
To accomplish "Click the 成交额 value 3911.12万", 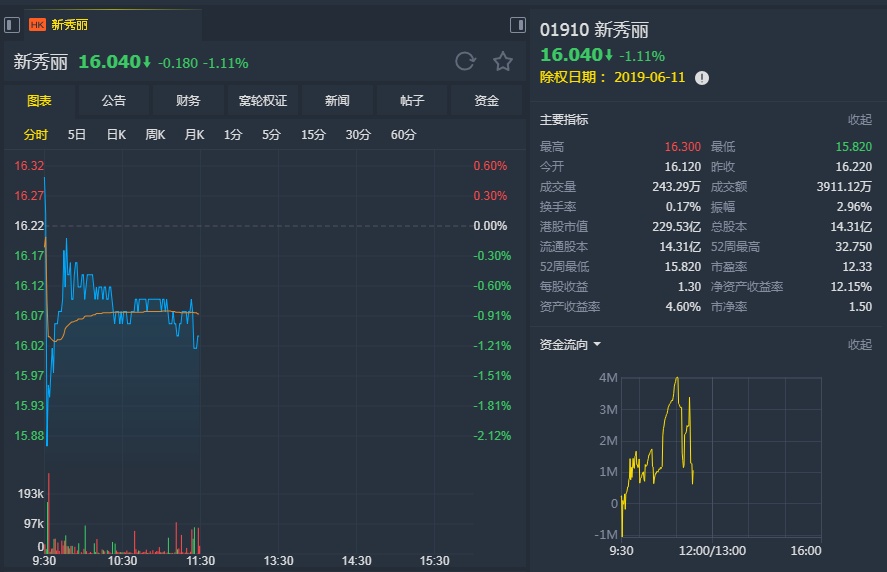I will click(x=844, y=187).
